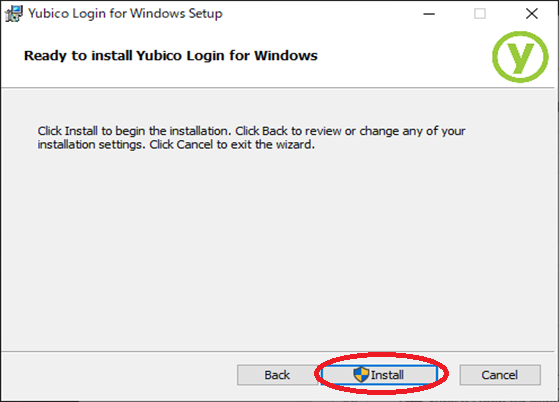
Task: Cancel the setup wizard
Action: coord(500,375)
